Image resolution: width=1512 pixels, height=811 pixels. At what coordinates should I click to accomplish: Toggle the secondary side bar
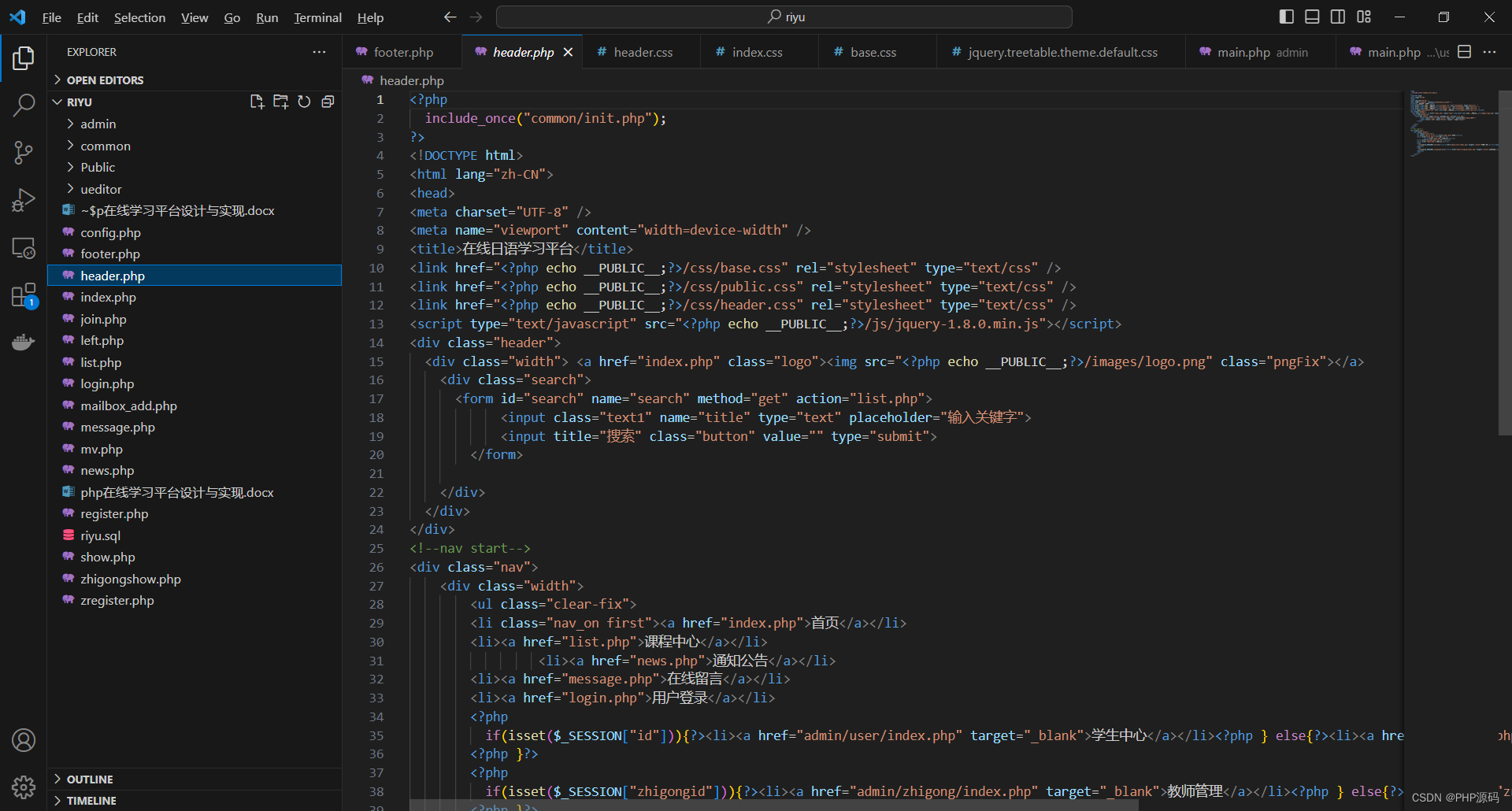(x=1338, y=17)
